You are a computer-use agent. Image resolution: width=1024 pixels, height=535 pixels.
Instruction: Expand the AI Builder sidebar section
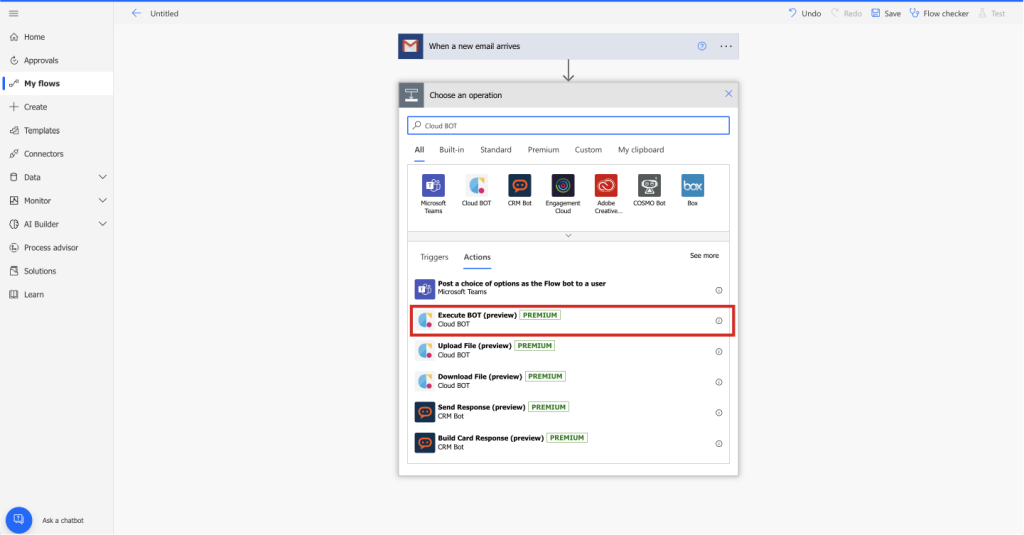click(103, 224)
